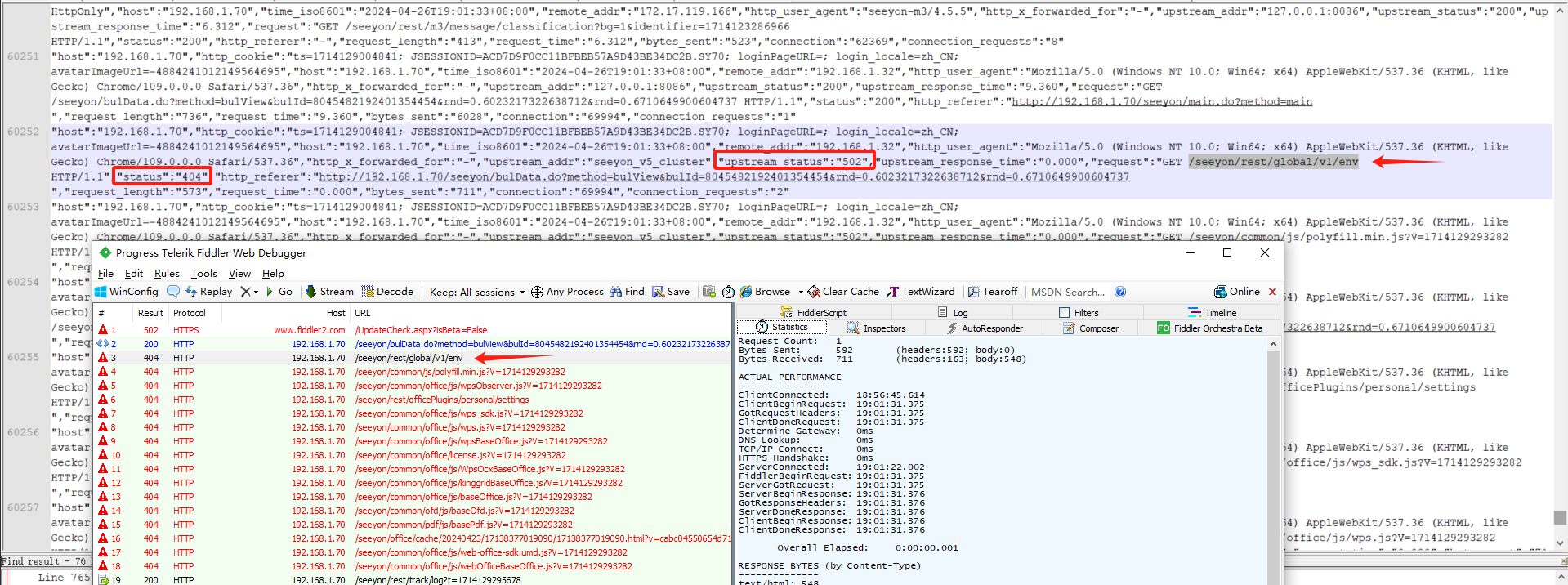Click the log editor vertical scrollbar down arrow
The image size is (1568, 585).
[1560, 543]
